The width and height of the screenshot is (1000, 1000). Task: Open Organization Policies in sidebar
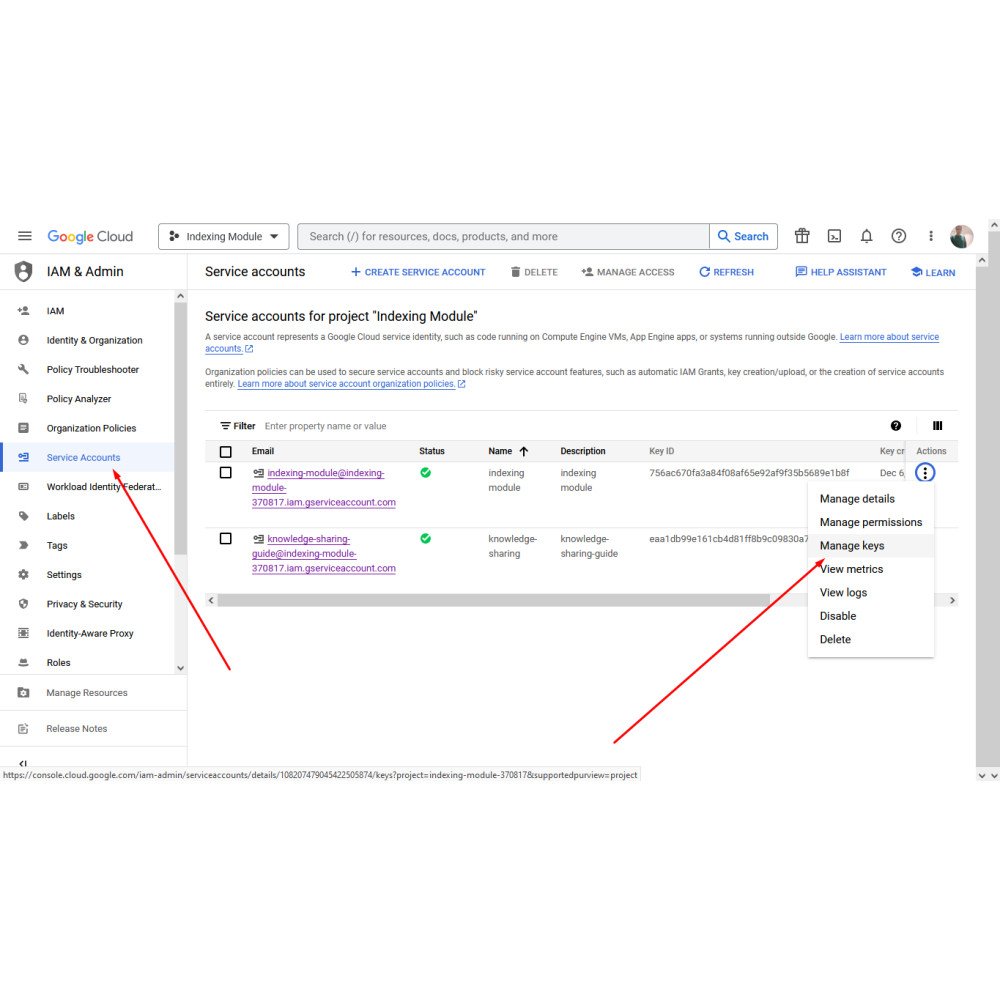(87, 428)
